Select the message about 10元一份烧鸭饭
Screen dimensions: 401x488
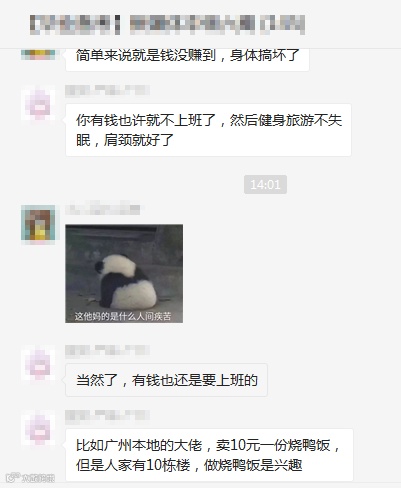tap(209, 455)
